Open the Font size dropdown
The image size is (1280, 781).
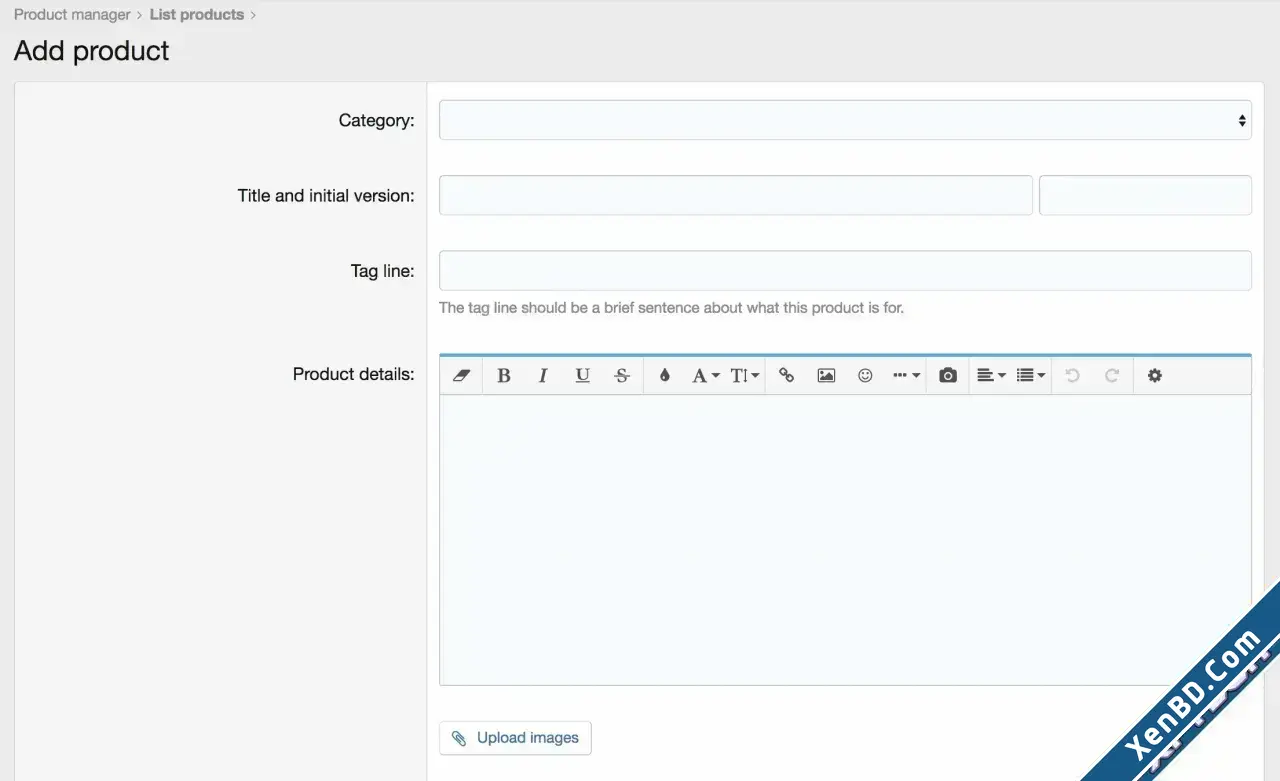(x=745, y=376)
